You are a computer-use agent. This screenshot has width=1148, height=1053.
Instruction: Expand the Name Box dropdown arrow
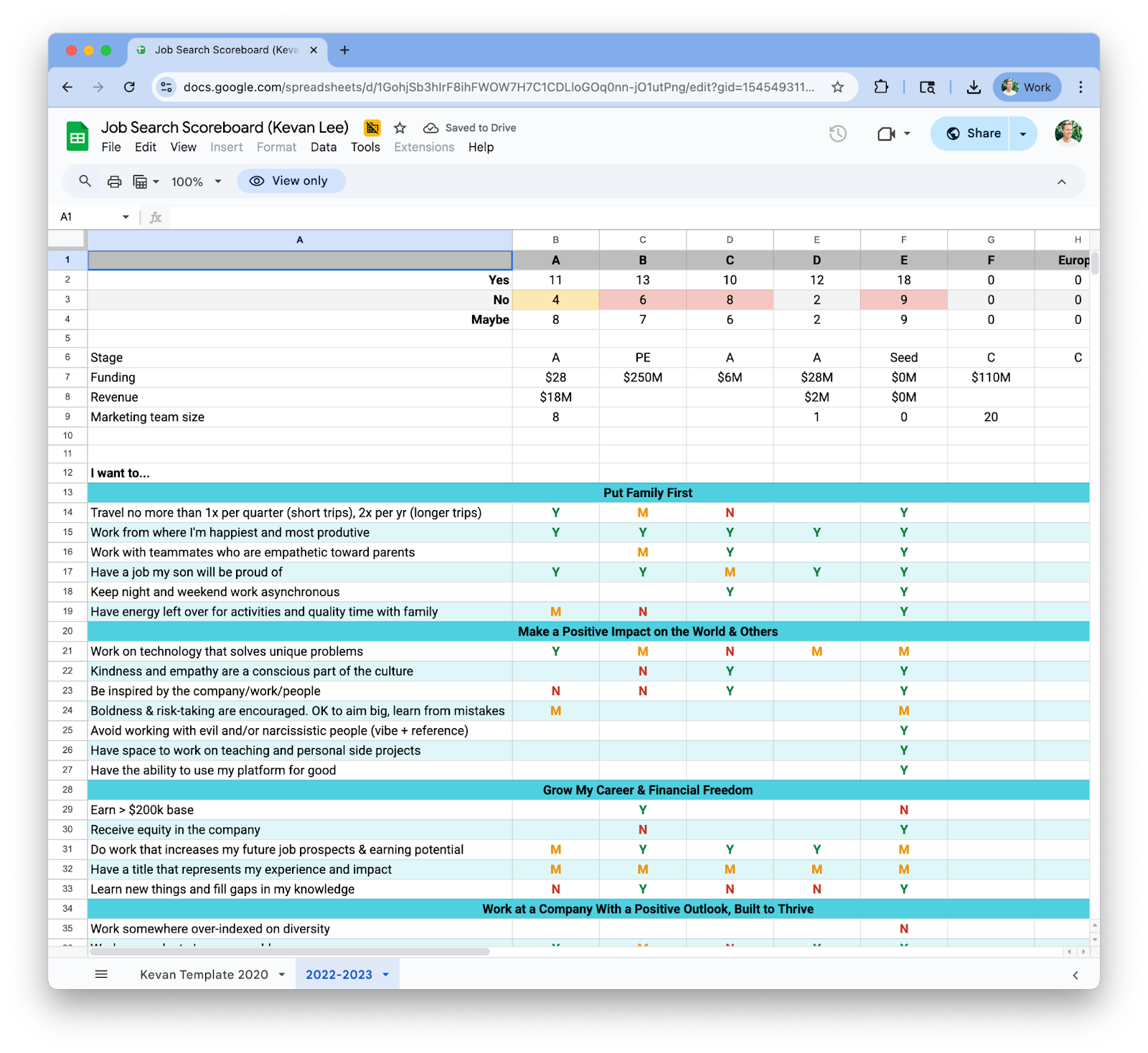pyautogui.click(x=126, y=217)
